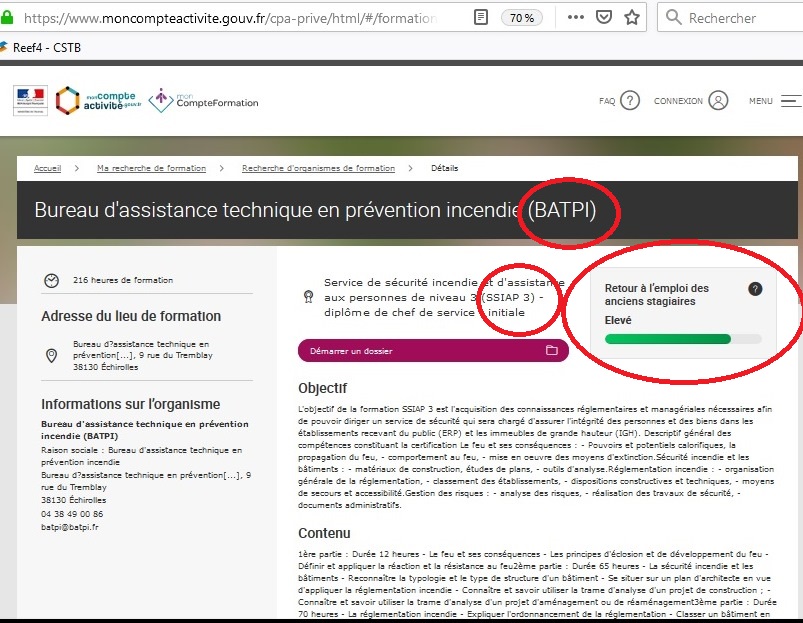Open 'Ma recherche de formation' breadcrumb link

(152, 168)
